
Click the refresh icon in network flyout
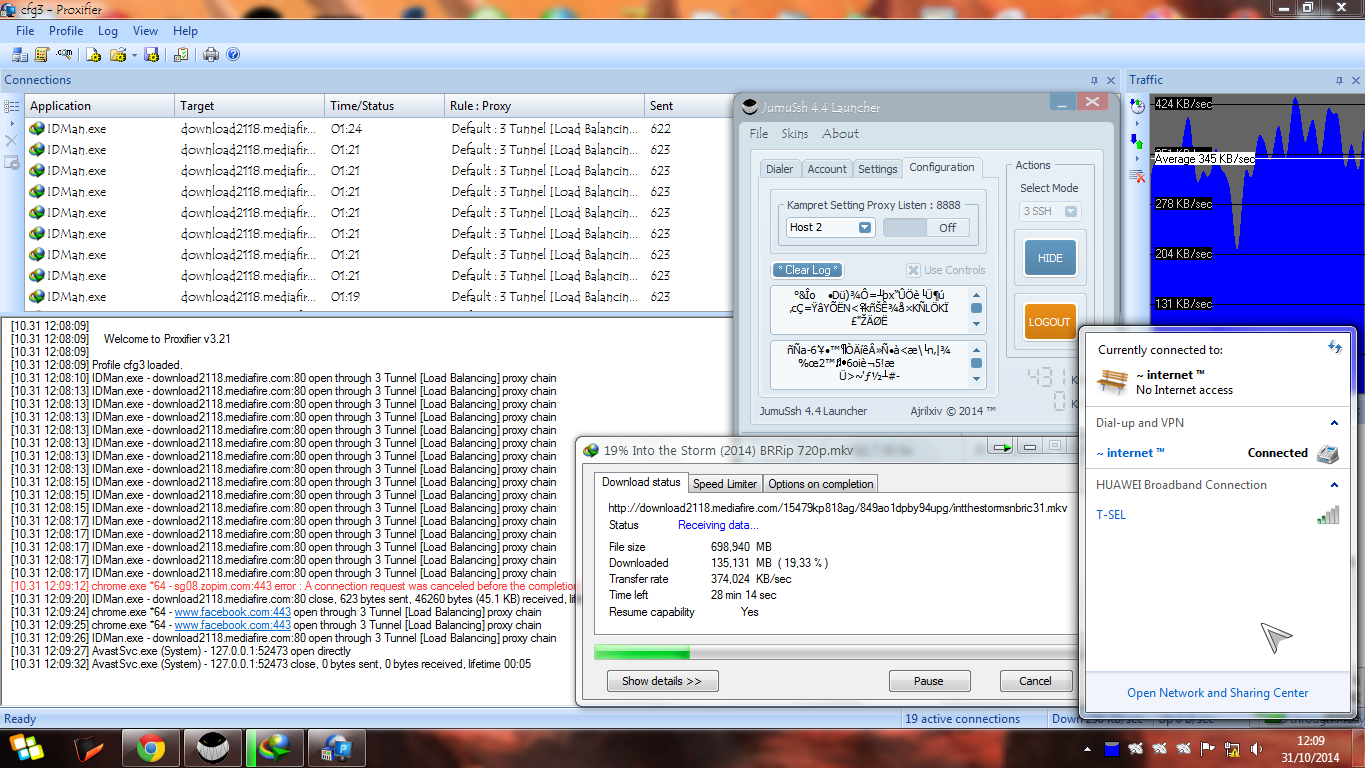pyautogui.click(x=1334, y=347)
